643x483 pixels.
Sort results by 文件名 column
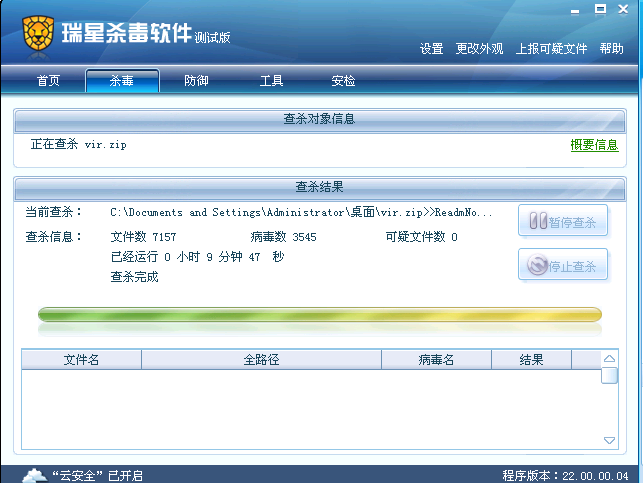click(81, 360)
